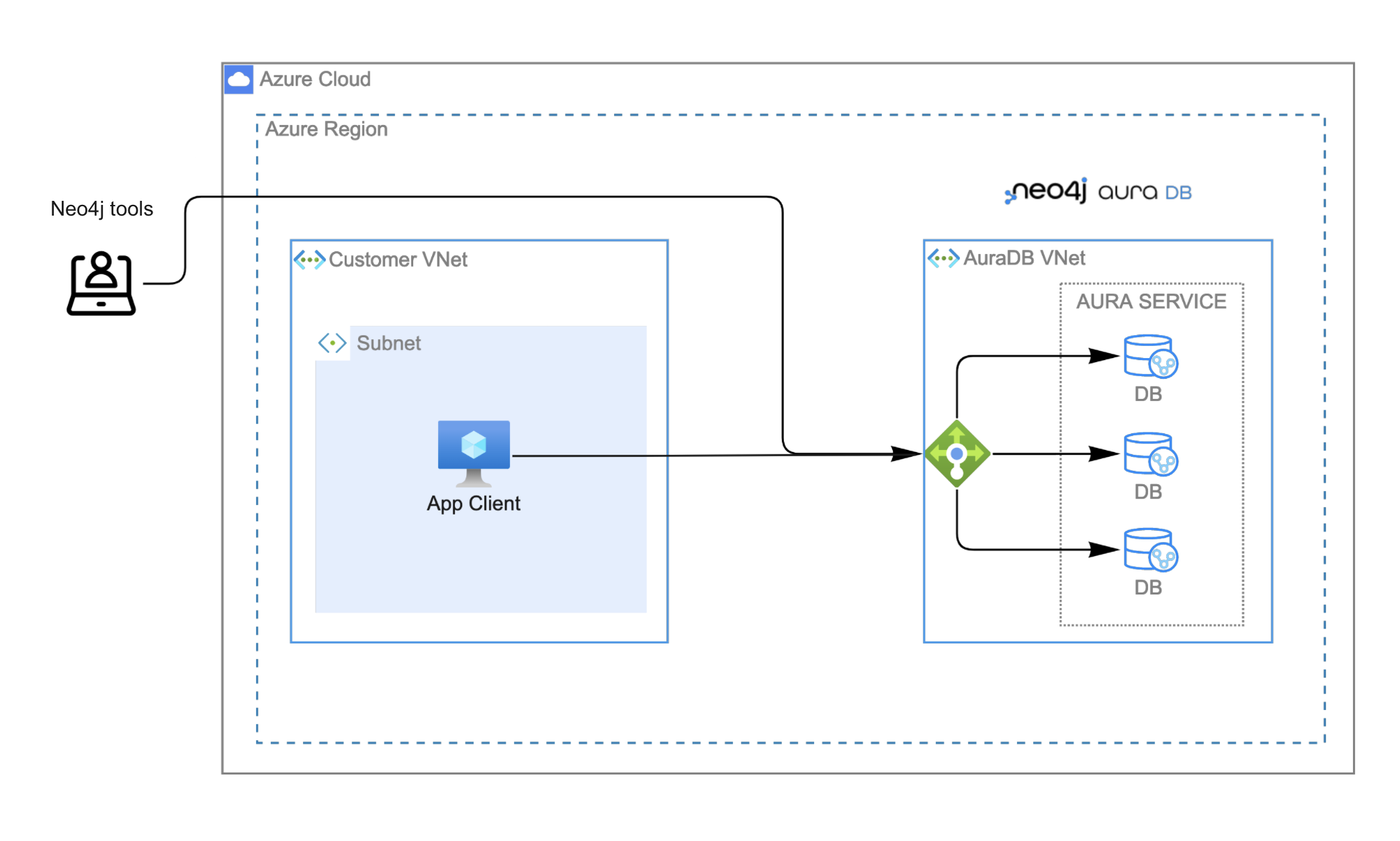The height and width of the screenshot is (841, 1400).
Task: Click the 'Customer VNet' label
Action: point(398,259)
